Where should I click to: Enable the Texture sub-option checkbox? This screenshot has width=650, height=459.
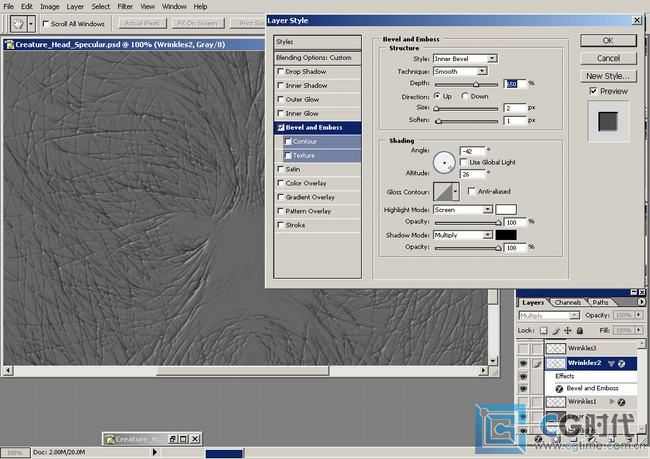click(288, 155)
